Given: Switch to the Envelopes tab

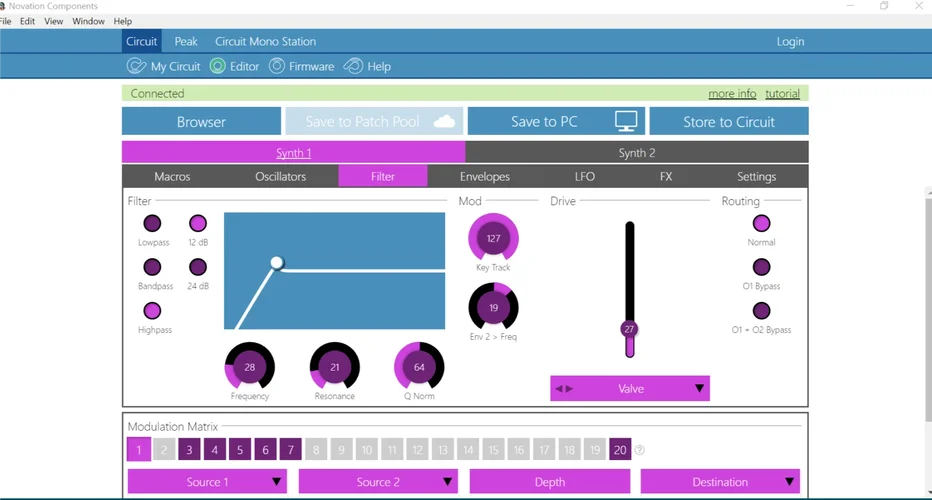Looking at the screenshot, I should (x=484, y=177).
